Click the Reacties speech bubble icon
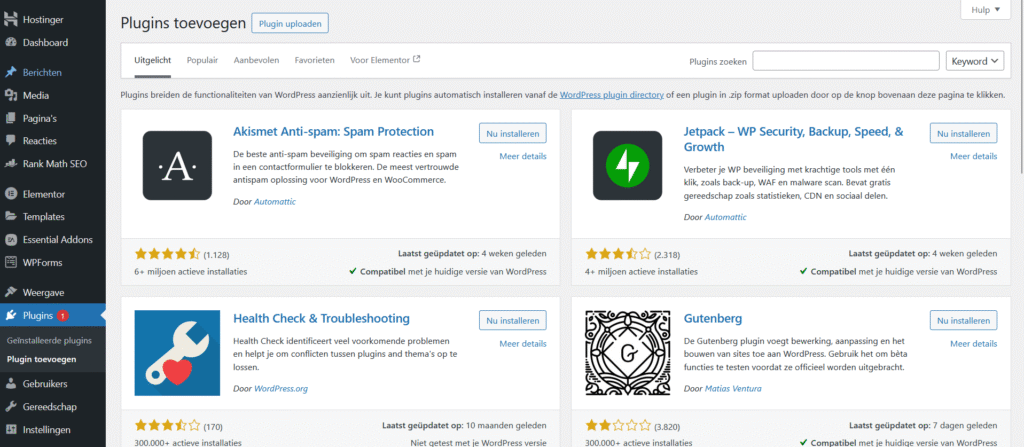The width and height of the screenshot is (1024, 447). (11, 141)
